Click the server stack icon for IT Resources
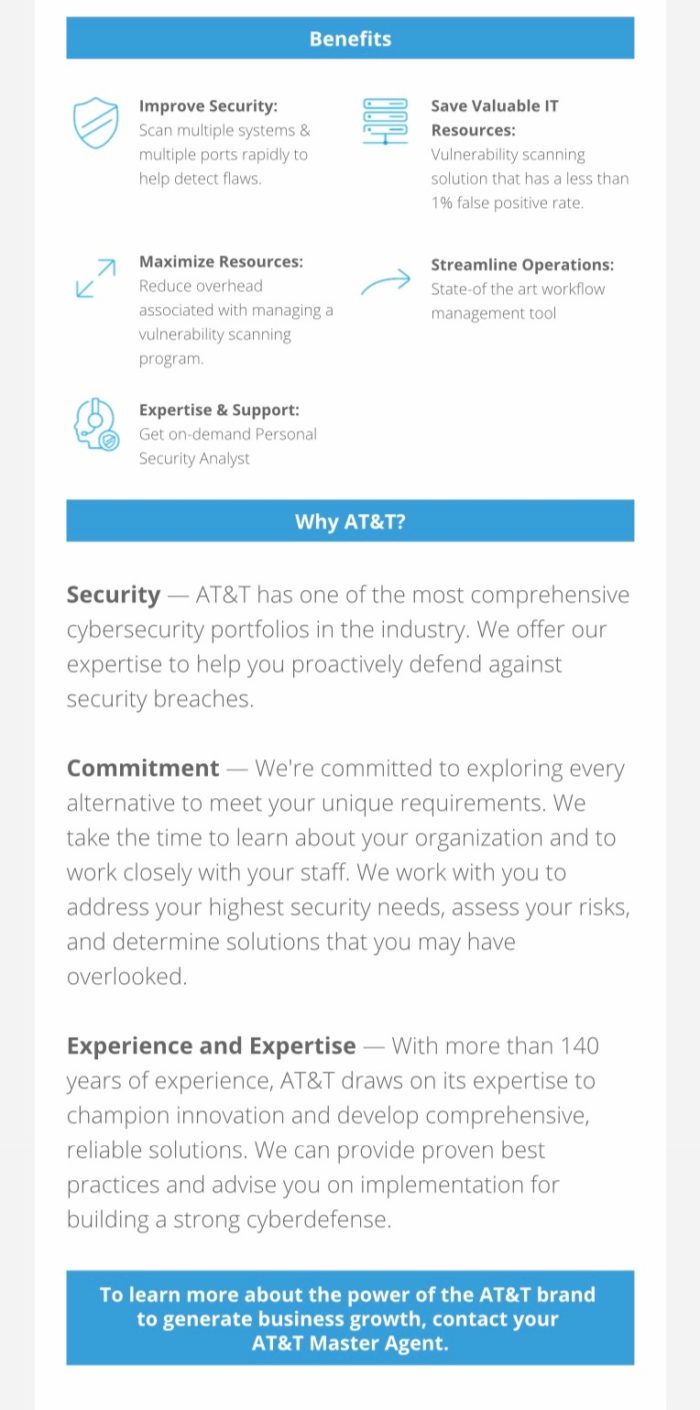Viewport: 700px width, 1410px height. (385, 121)
